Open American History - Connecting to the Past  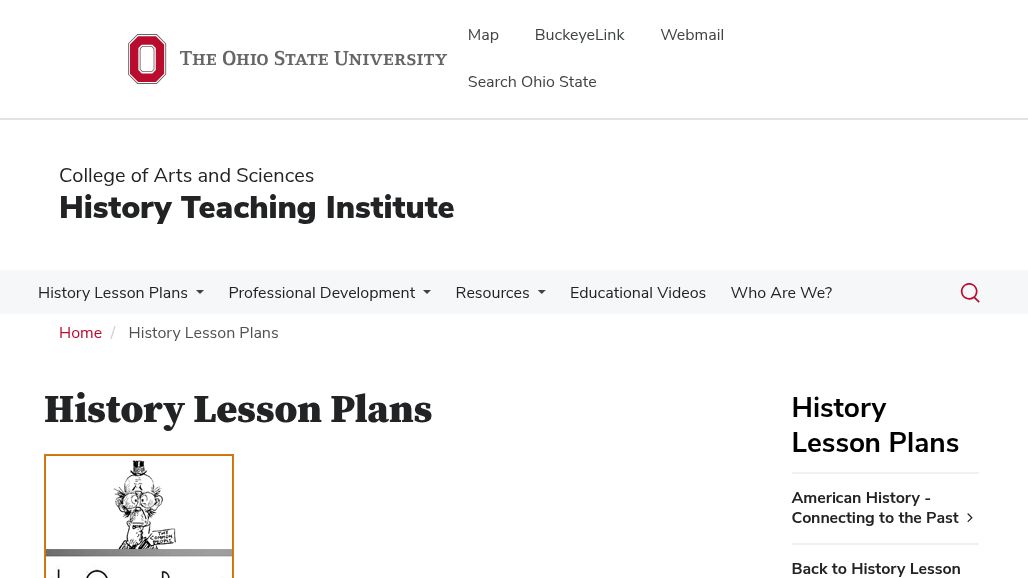pos(874,508)
